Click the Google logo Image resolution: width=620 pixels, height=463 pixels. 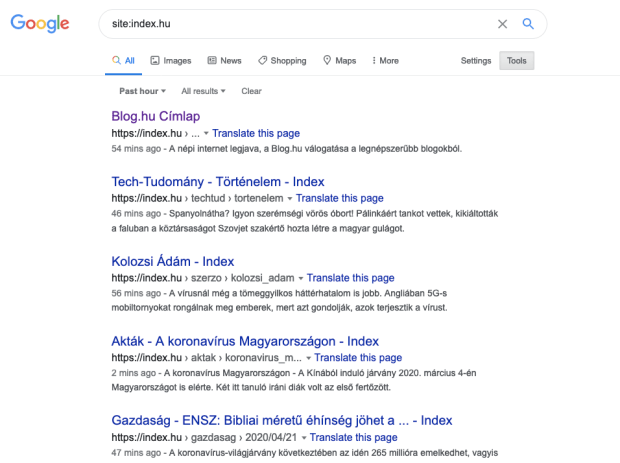pyautogui.click(x=40, y=24)
